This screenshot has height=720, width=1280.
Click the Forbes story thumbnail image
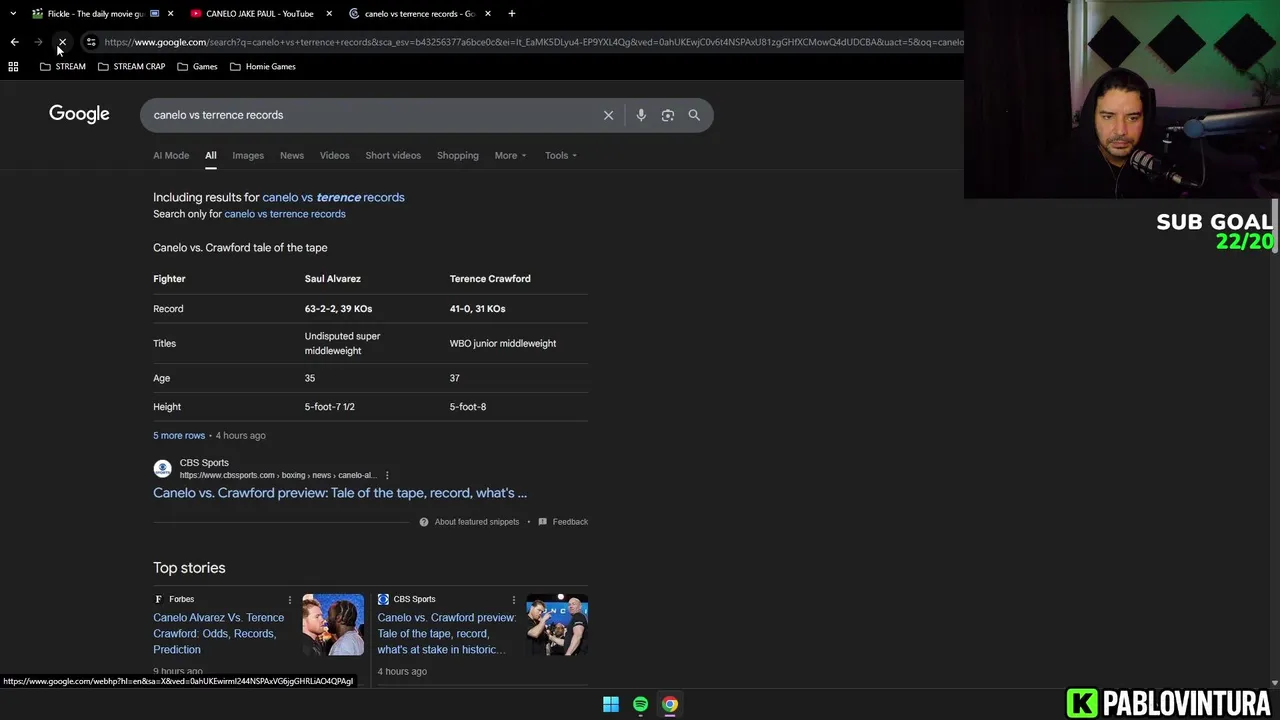[x=333, y=625]
